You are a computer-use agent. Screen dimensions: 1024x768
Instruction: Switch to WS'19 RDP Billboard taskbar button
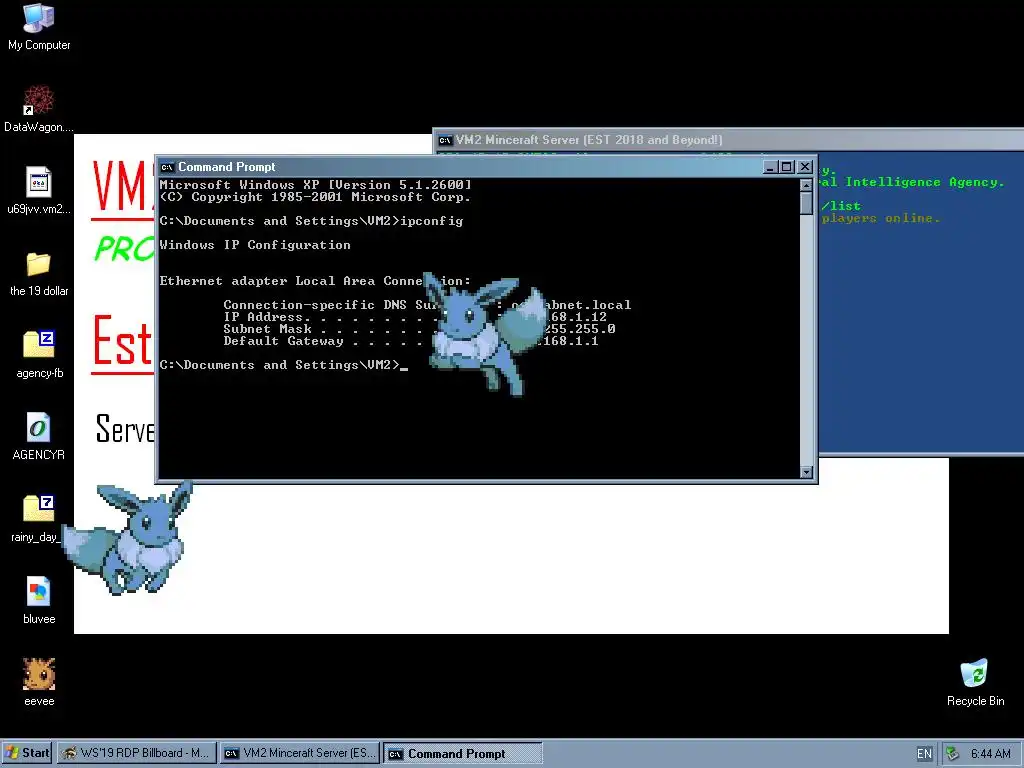[136, 753]
